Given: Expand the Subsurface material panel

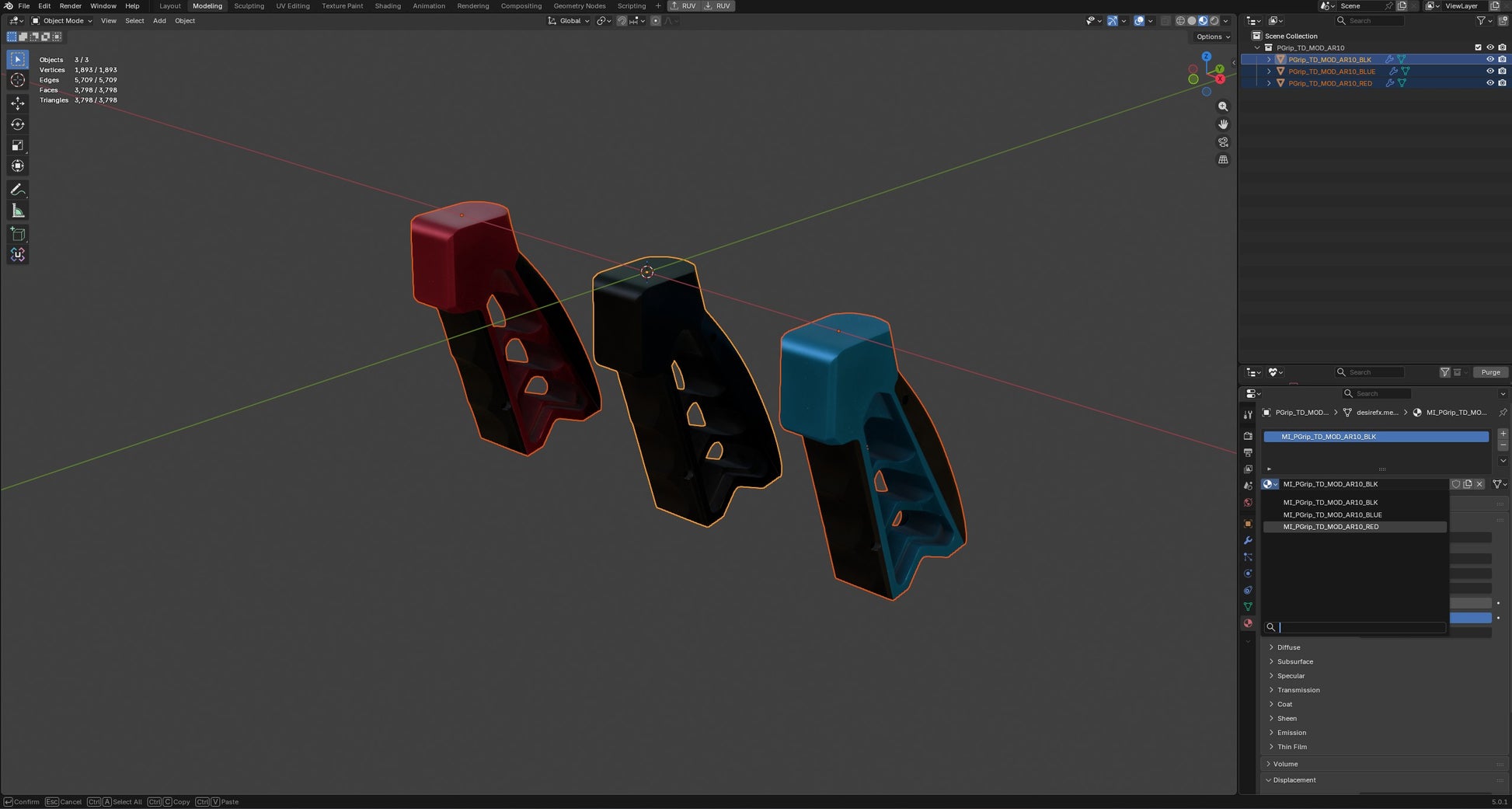Looking at the screenshot, I should 1294,662.
